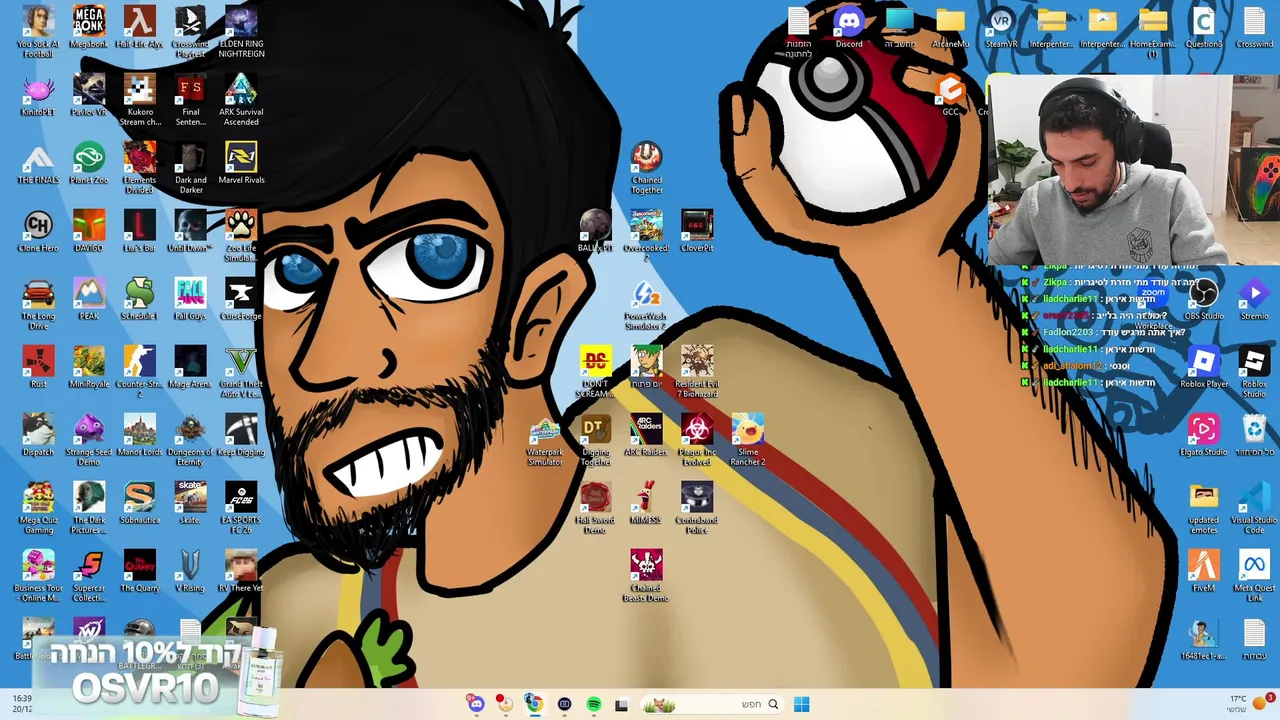The image size is (1280, 720).
Task: Click the Meta Quest Link icon
Action: pos(1254,575)
